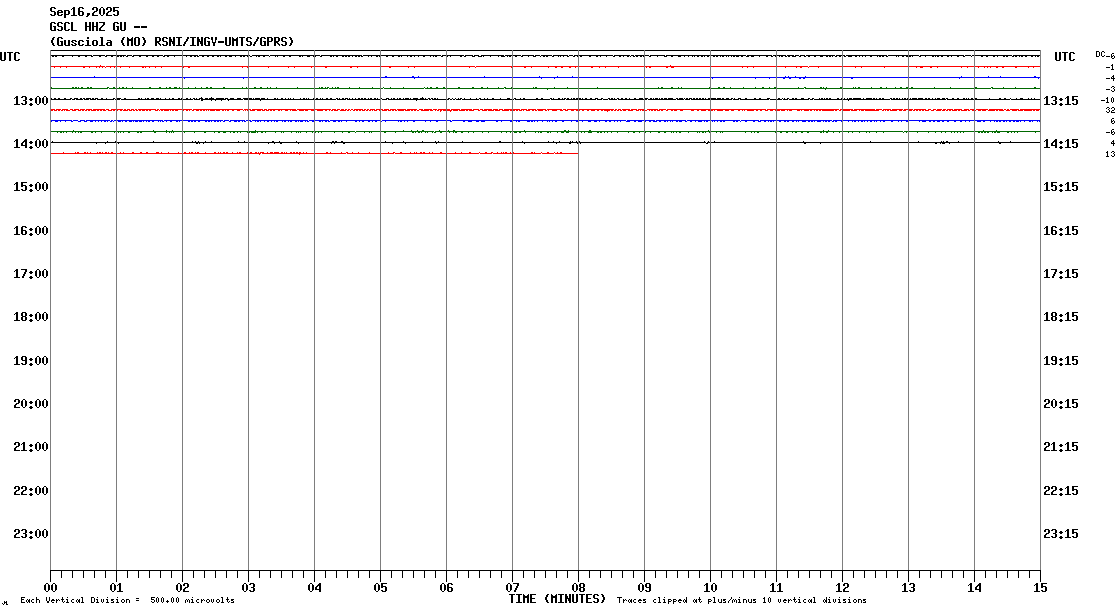
Task: Click the 19:00 hour label
Action: click(31, 361)
